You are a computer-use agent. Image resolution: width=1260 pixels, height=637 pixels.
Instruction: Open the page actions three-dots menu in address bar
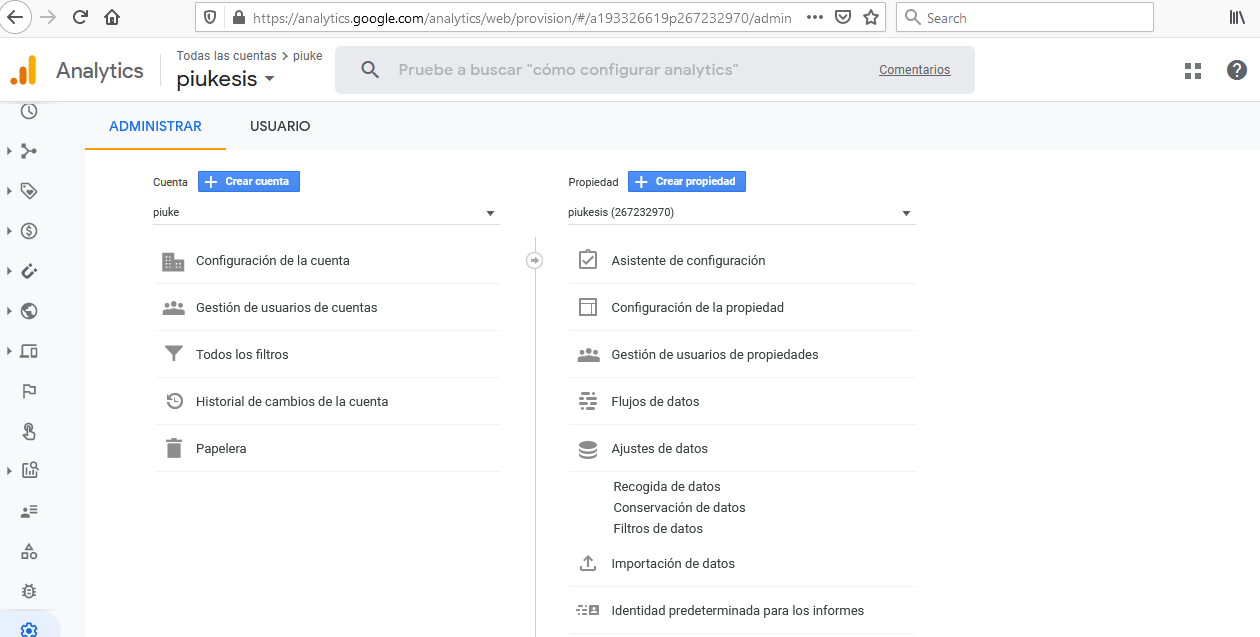pos(814,17)
